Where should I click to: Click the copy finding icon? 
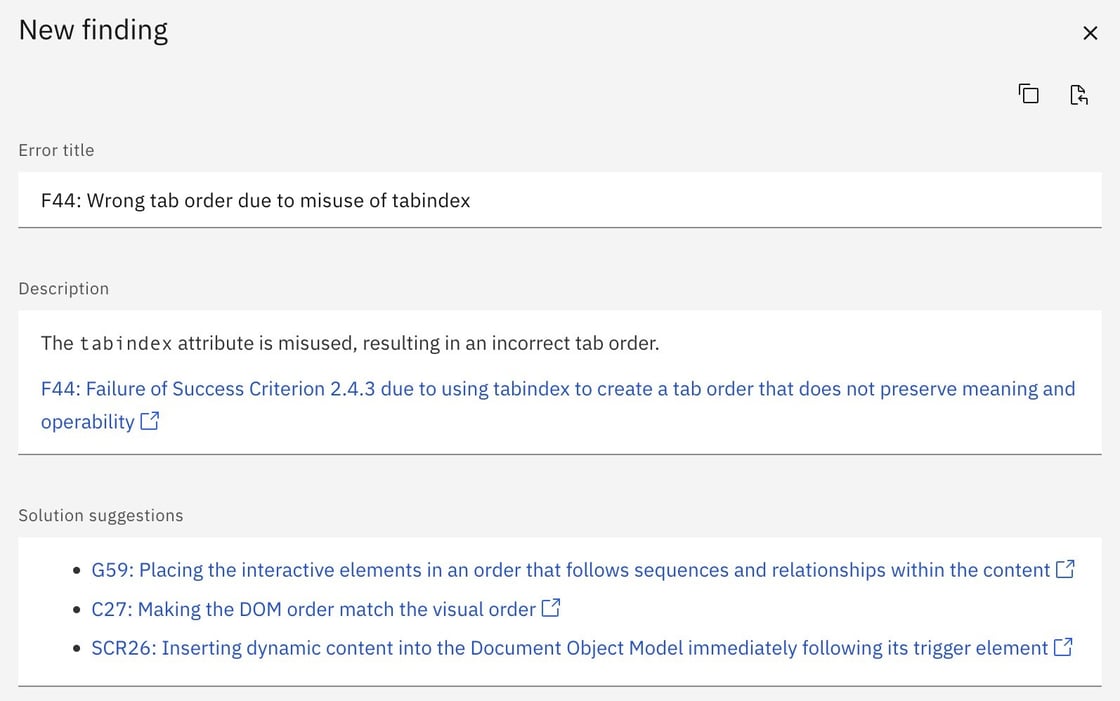(x=1028, y=94)
